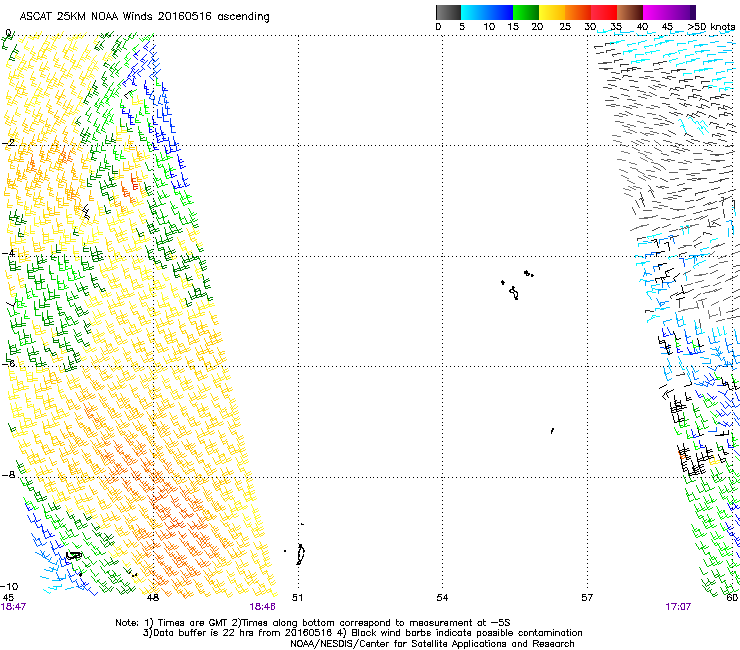Click the "-2" latitude axis label
The image size is (740, 650).
pos(8,143)
